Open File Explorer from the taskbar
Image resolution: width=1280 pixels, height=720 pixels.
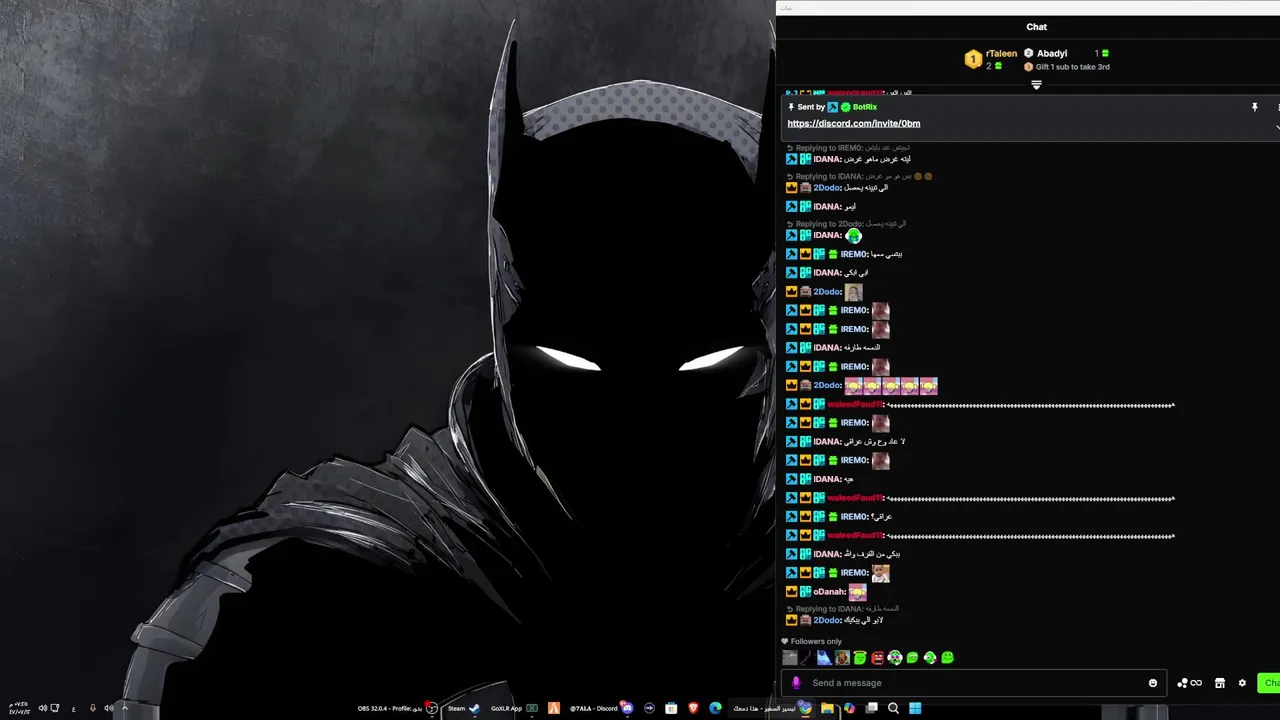pos(827,708)
